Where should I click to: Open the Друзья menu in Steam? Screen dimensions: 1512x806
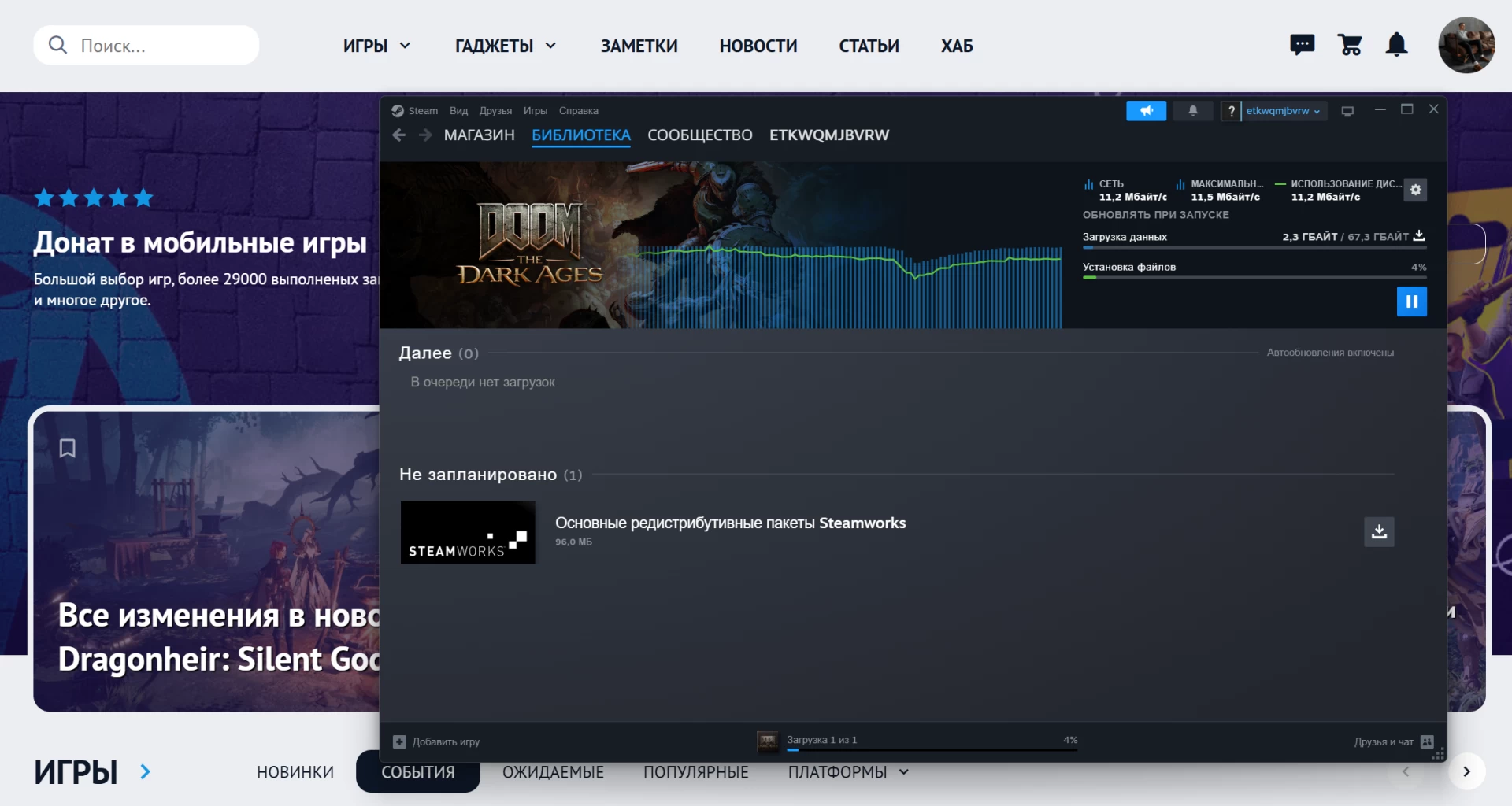(x=495, y=111)
